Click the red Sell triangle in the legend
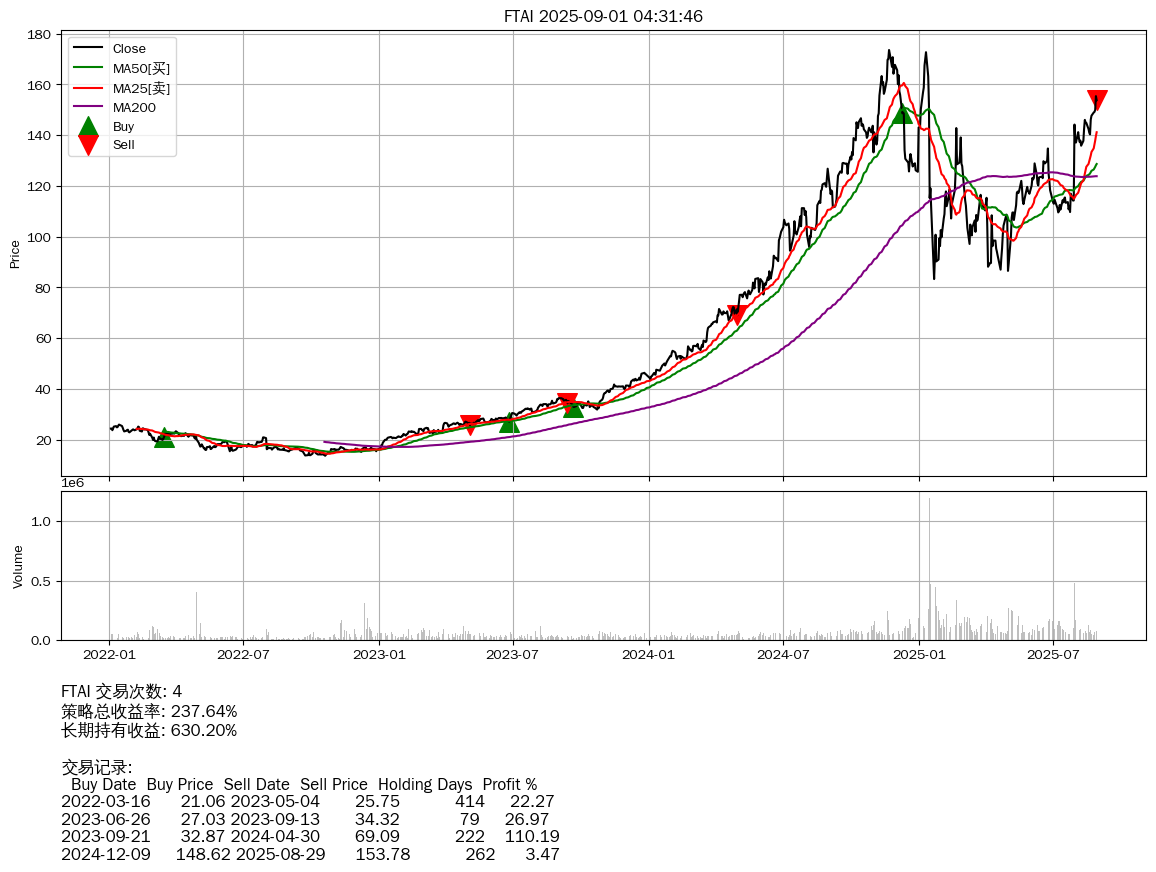1156x872 pixels. tap(88, 145)
